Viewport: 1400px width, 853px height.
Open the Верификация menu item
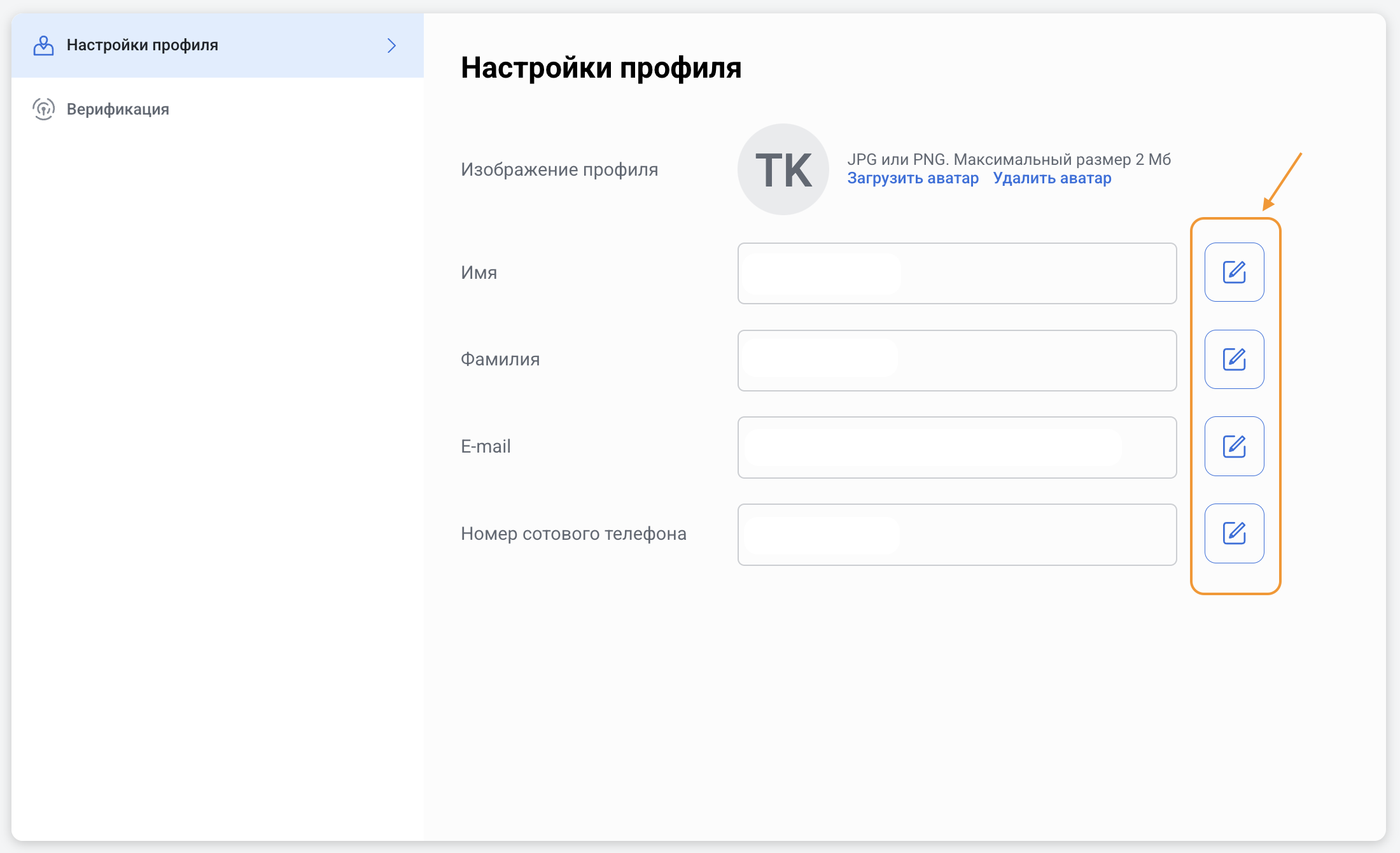(x=118, y=109)
